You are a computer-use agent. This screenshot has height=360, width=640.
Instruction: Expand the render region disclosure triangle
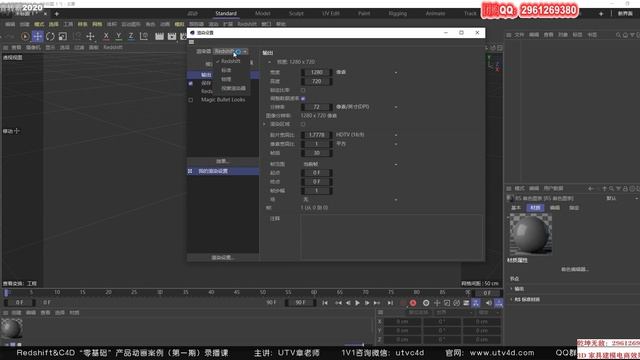tap(264, 124)
